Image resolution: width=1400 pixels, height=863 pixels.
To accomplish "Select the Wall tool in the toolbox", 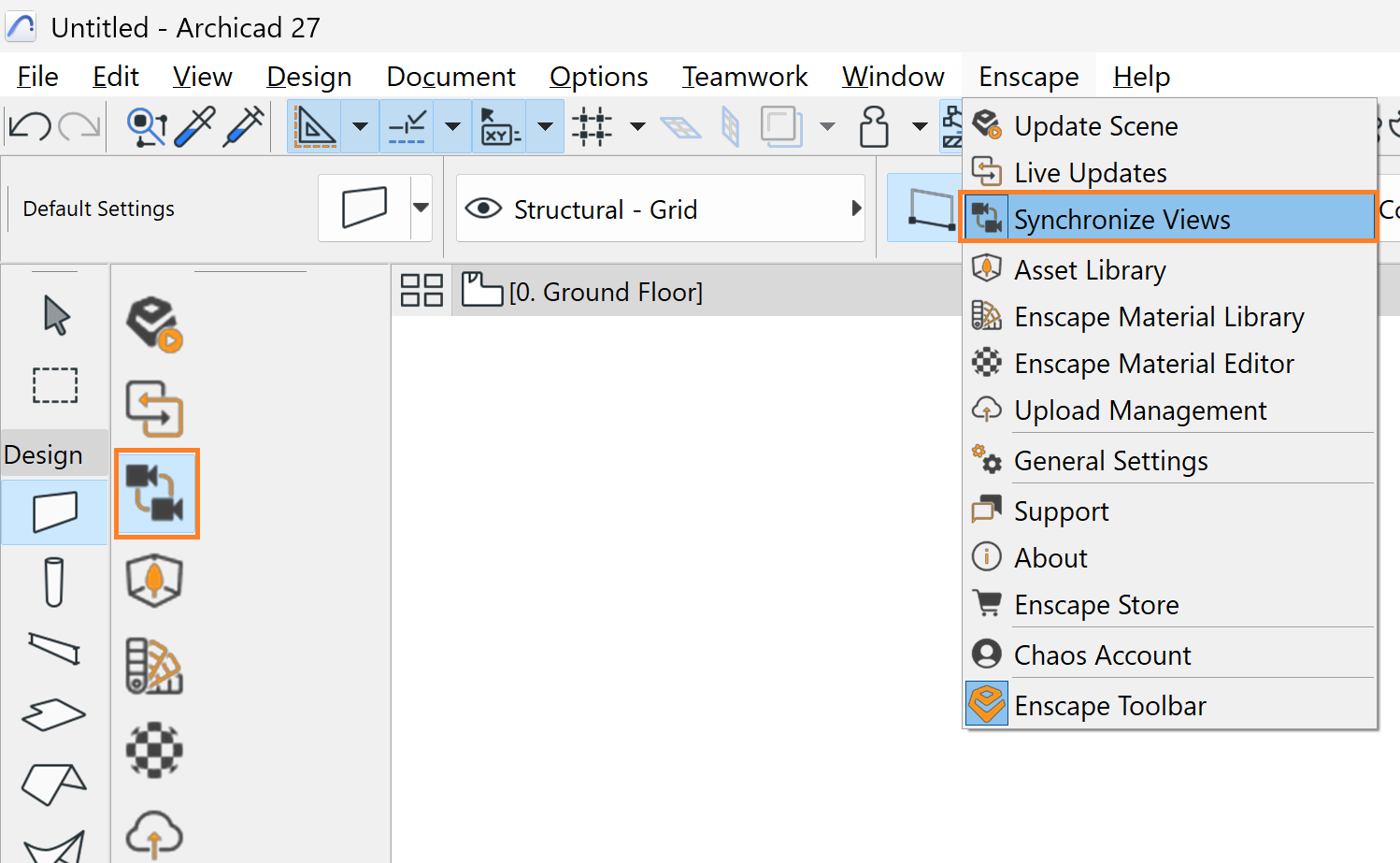I will coord(55,512).
